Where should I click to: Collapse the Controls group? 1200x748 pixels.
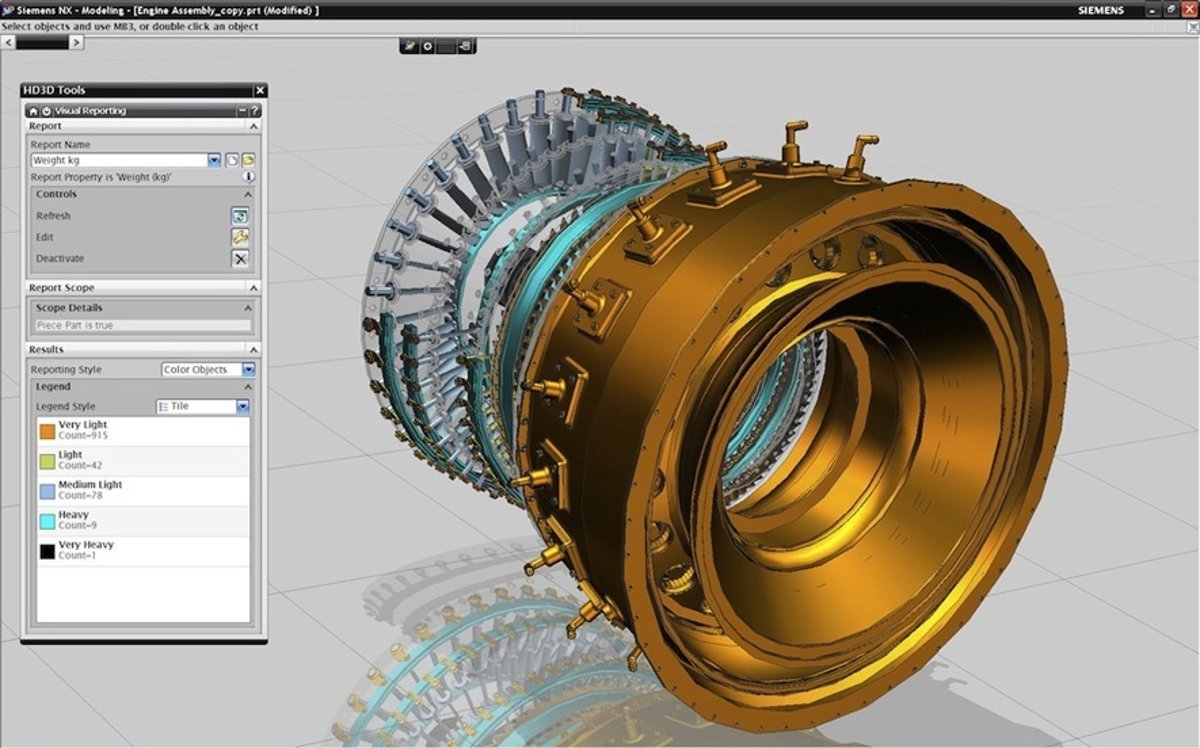[x=249, y=194]
